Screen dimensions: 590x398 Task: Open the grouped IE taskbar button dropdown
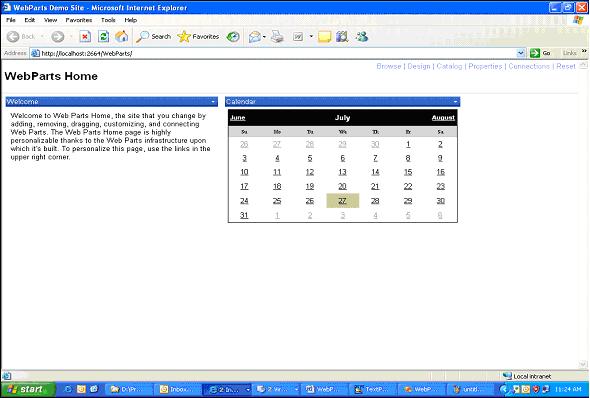coord(248,389)
